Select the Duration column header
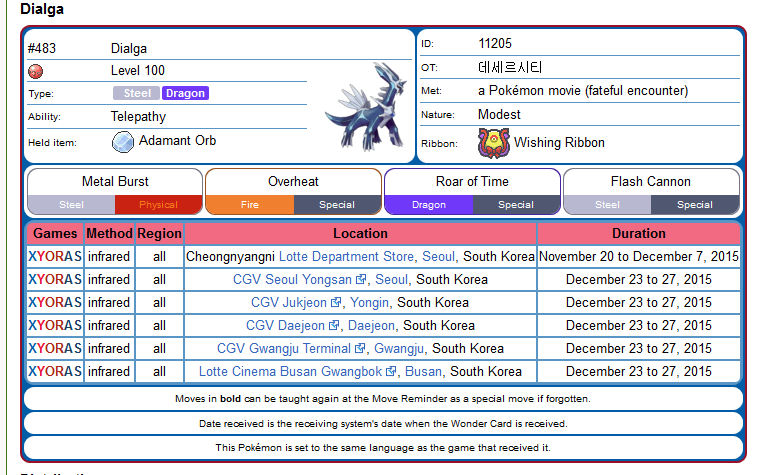 coord(638,233)
